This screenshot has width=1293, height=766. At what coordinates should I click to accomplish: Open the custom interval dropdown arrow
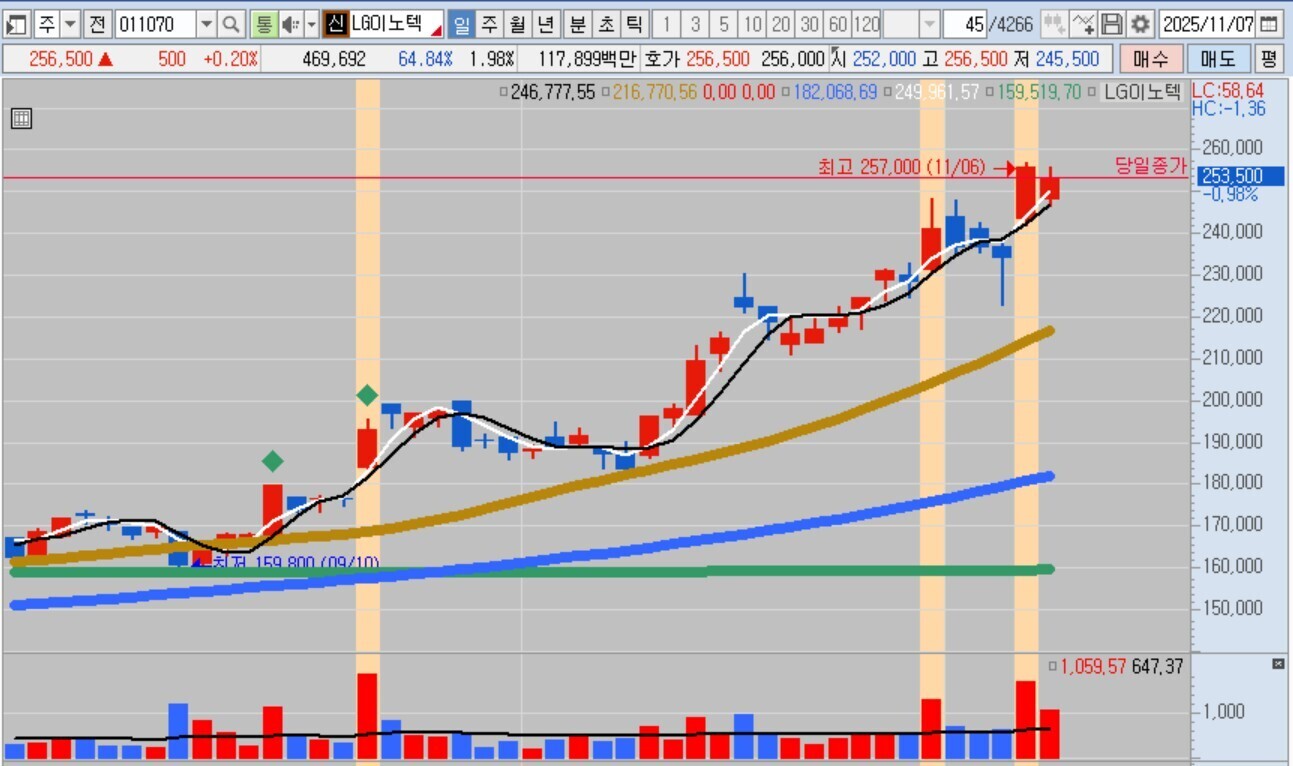pos(929,23)
